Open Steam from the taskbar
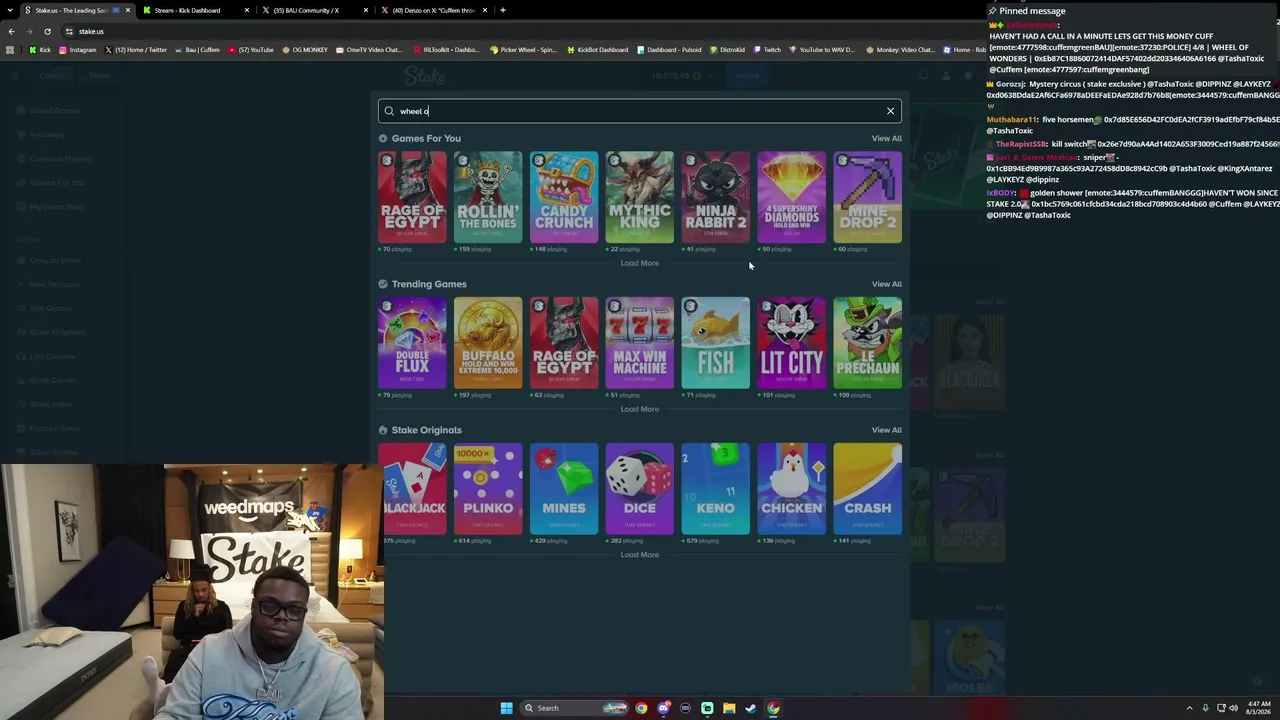The image size is (1280, 720). tap(751, 708)
